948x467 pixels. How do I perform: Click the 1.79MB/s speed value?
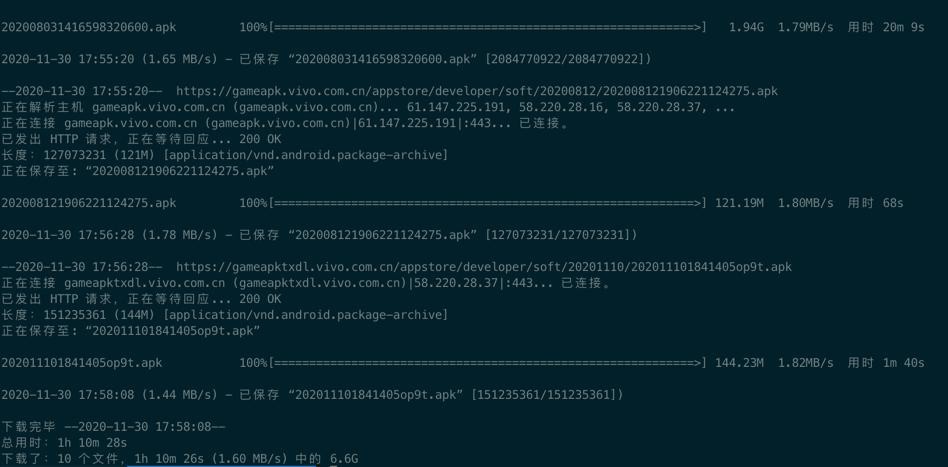[x=805, y=27]
